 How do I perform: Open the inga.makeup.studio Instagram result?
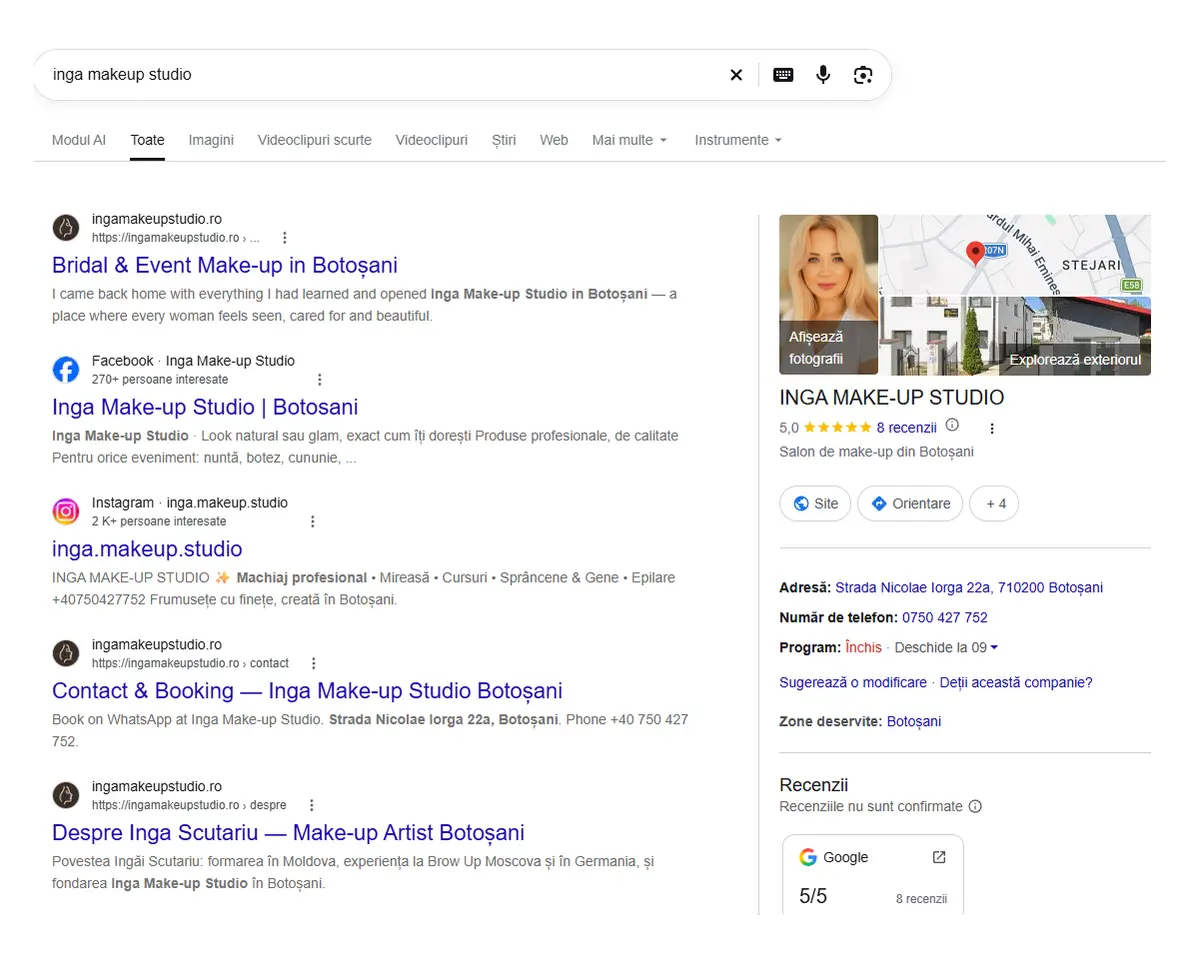(x=147, y=549)
